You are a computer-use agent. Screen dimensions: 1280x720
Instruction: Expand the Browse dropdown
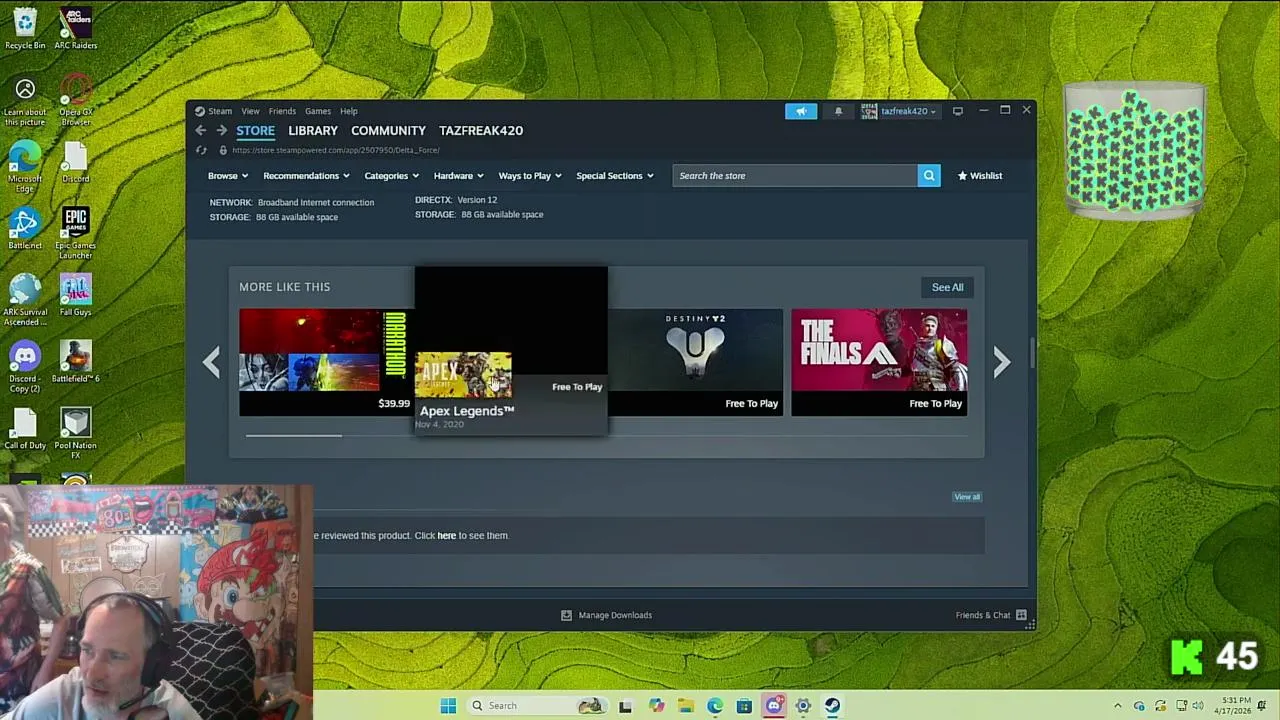228,176
